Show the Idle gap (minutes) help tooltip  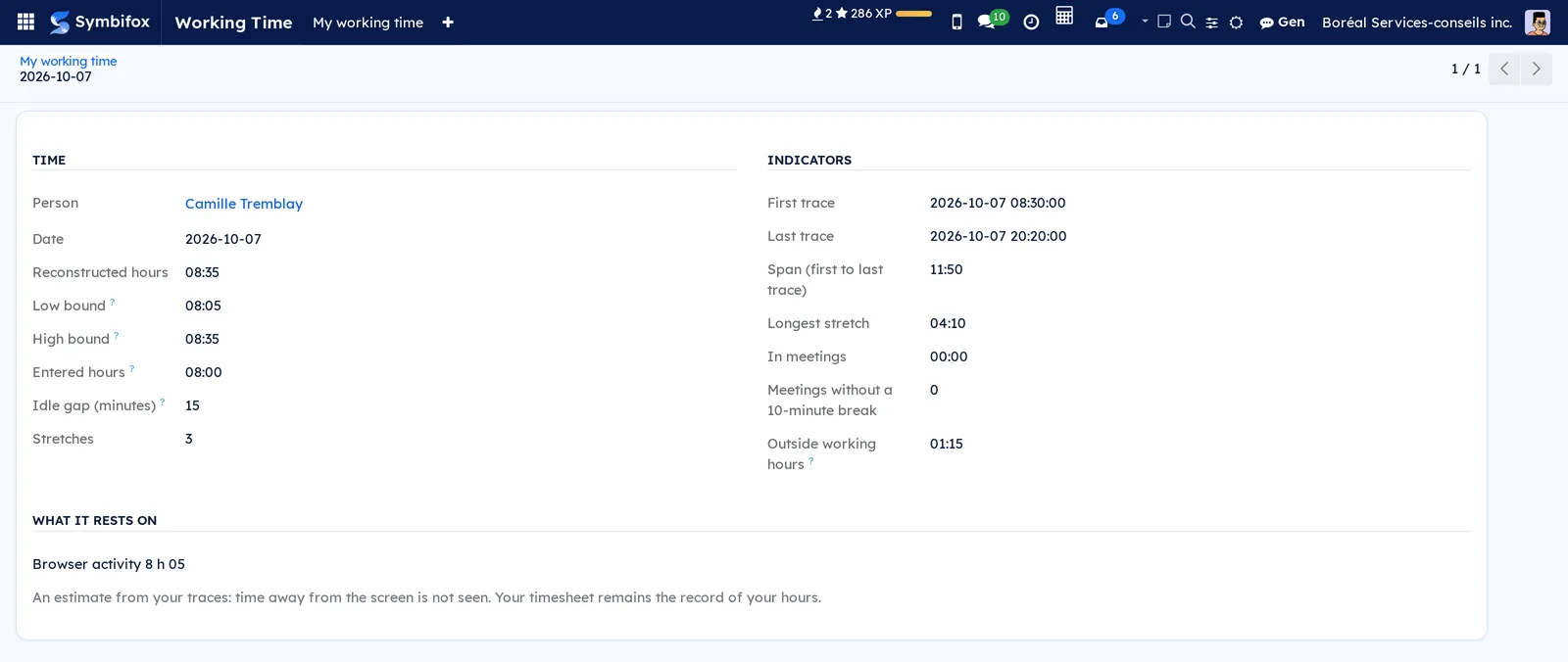pyautogui.click(x=163, y=402)
